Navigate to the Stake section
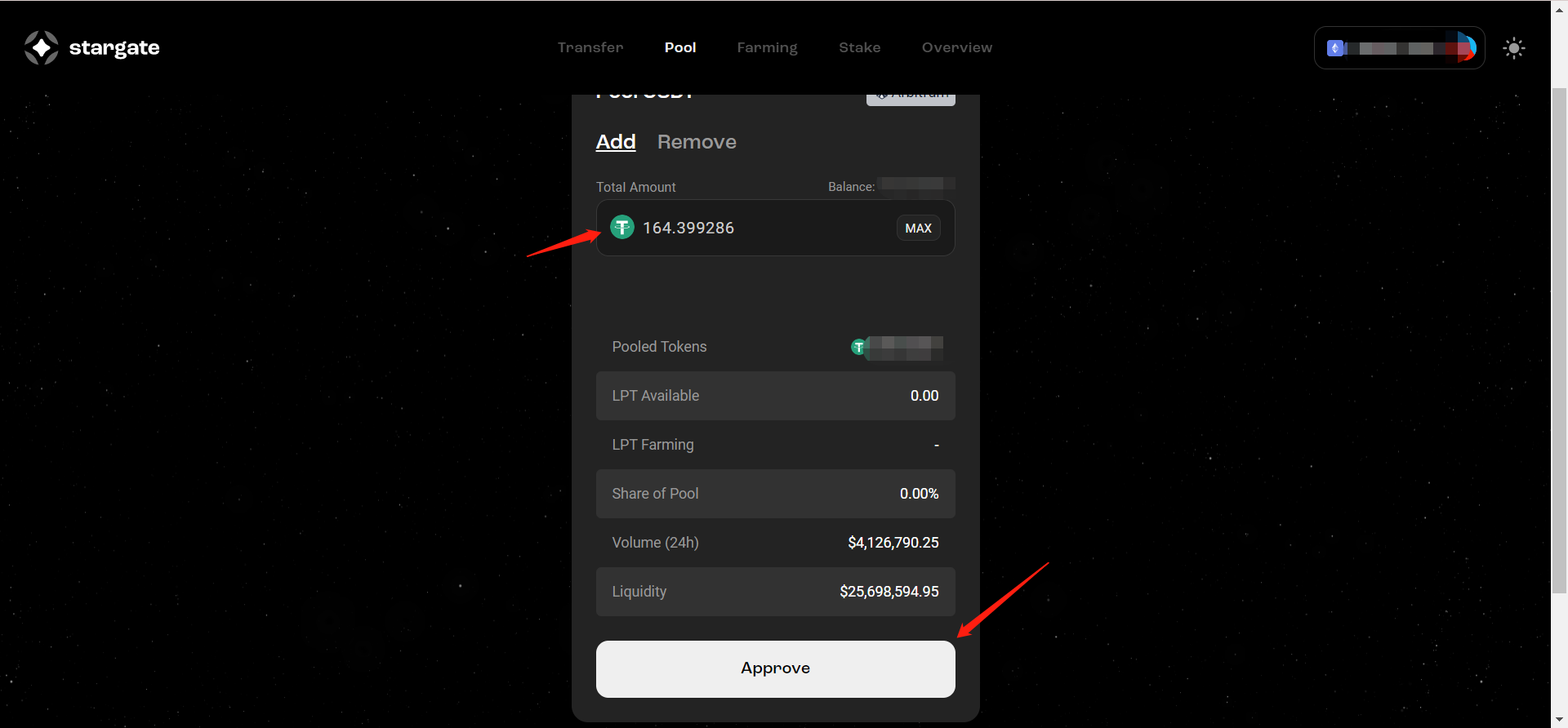Image resolution: width=1568 pixels, height=728 pixels. click(859, 47)
